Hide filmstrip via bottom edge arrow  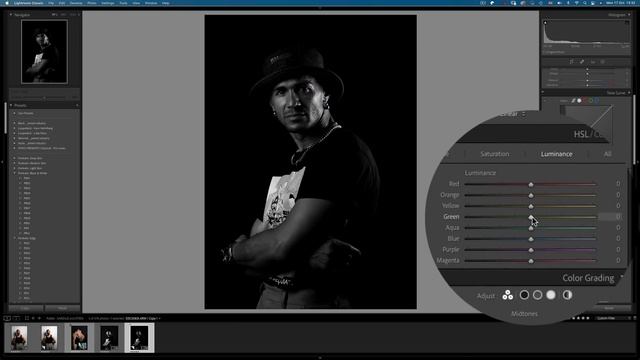pos(320,358)
